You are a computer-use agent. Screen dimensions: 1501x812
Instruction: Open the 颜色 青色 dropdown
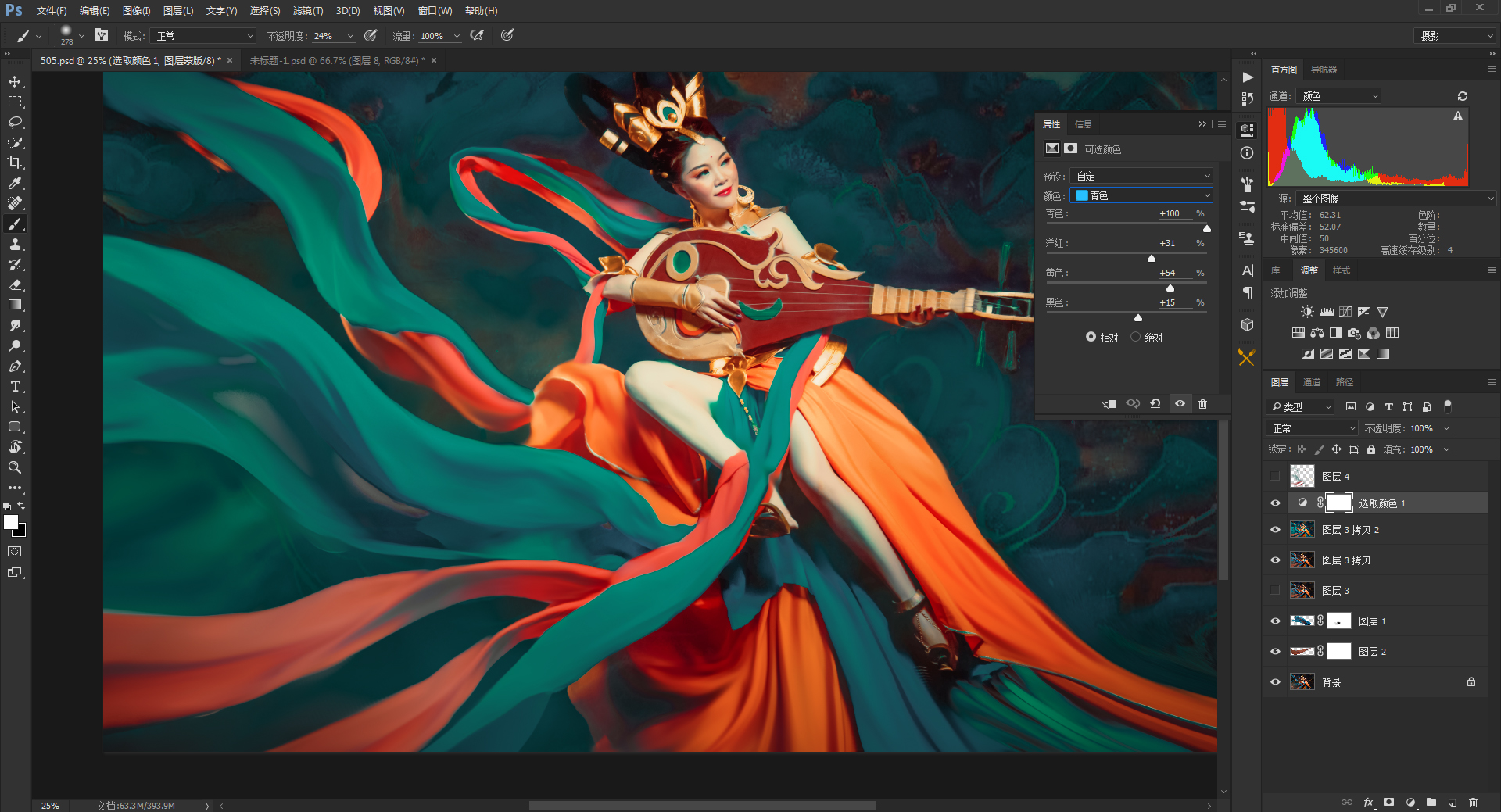click(x=1141, y=195)
